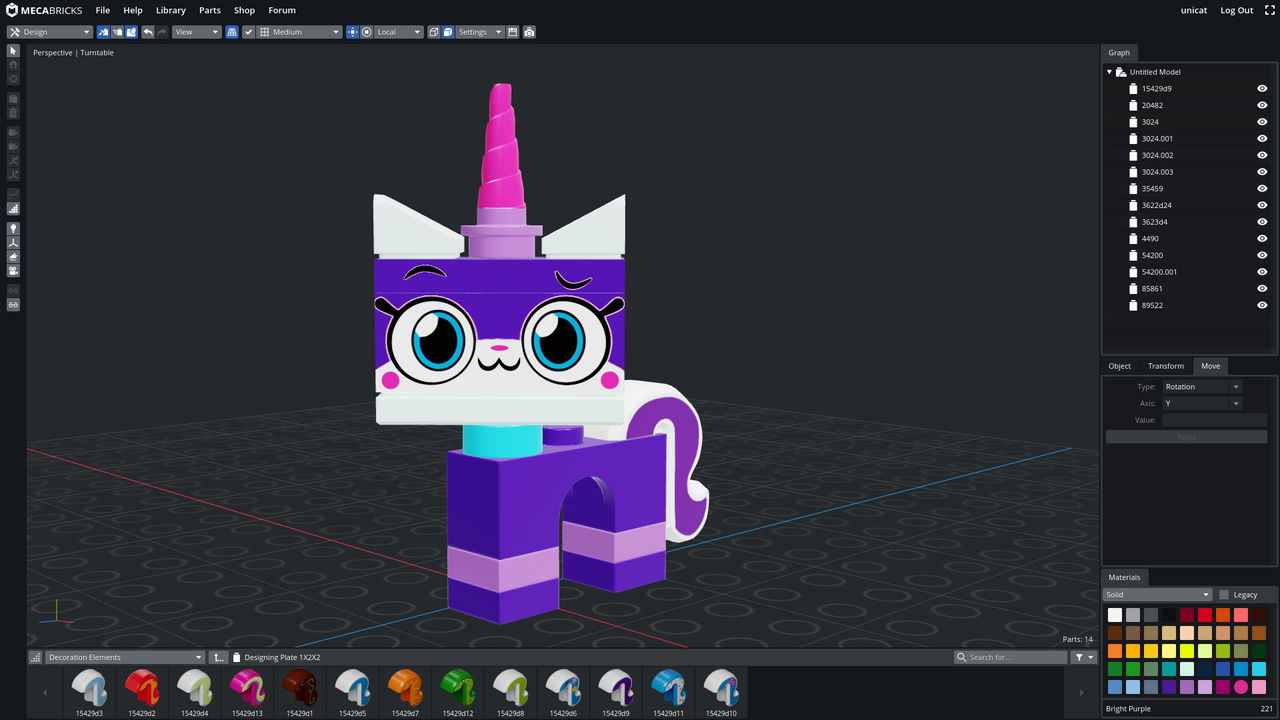Enable the Legacy checkbox in Materials panel

[x=1226, y=594]
